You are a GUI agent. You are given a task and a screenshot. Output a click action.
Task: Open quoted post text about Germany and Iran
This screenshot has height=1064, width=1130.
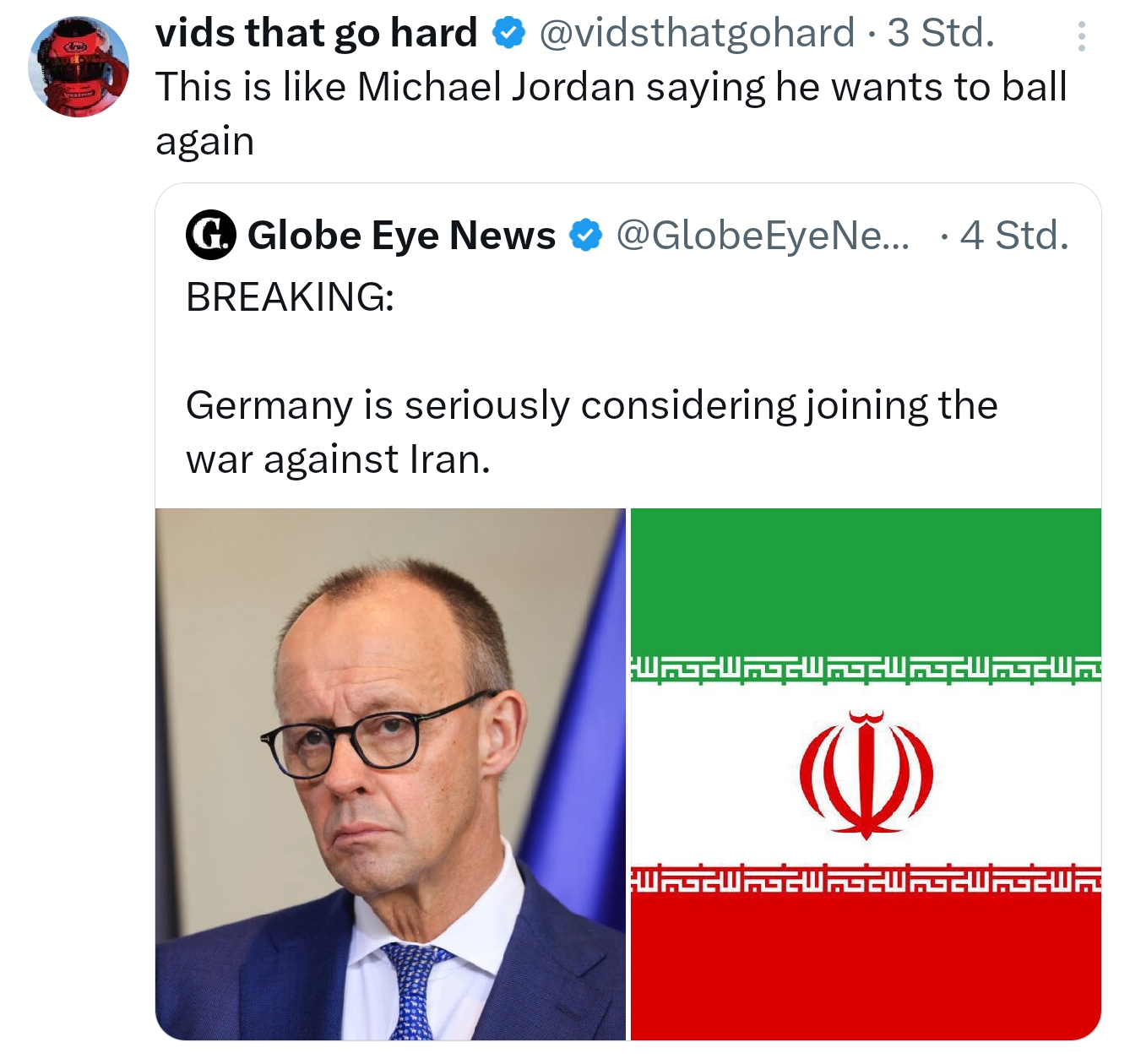[591, 432]
